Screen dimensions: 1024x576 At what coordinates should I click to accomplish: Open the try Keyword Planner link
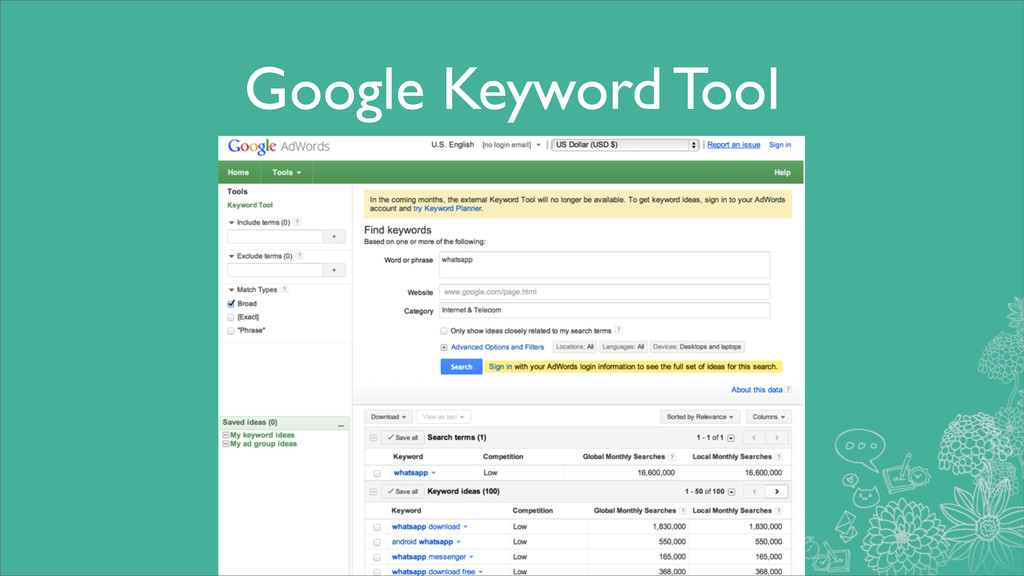pos(447,209)
